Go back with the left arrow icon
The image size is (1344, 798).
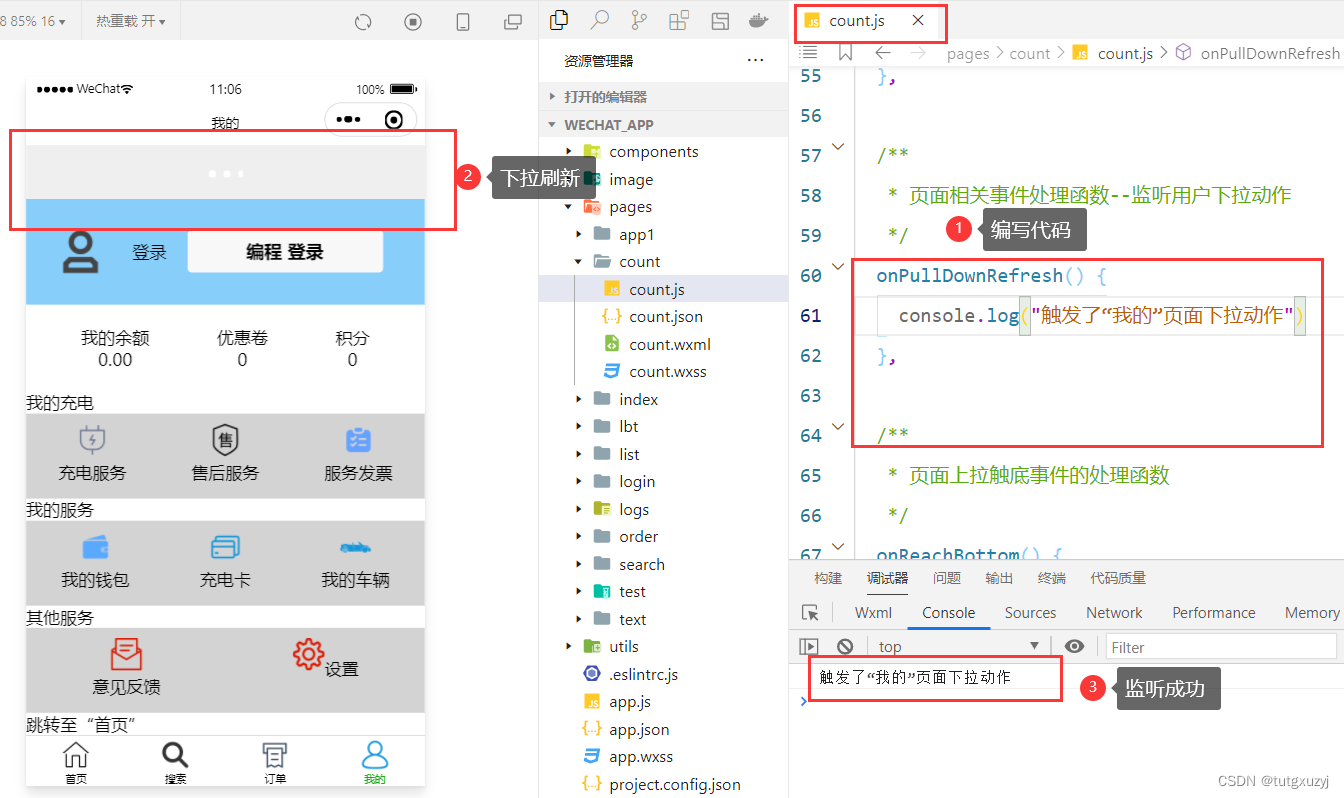point(882,53)
